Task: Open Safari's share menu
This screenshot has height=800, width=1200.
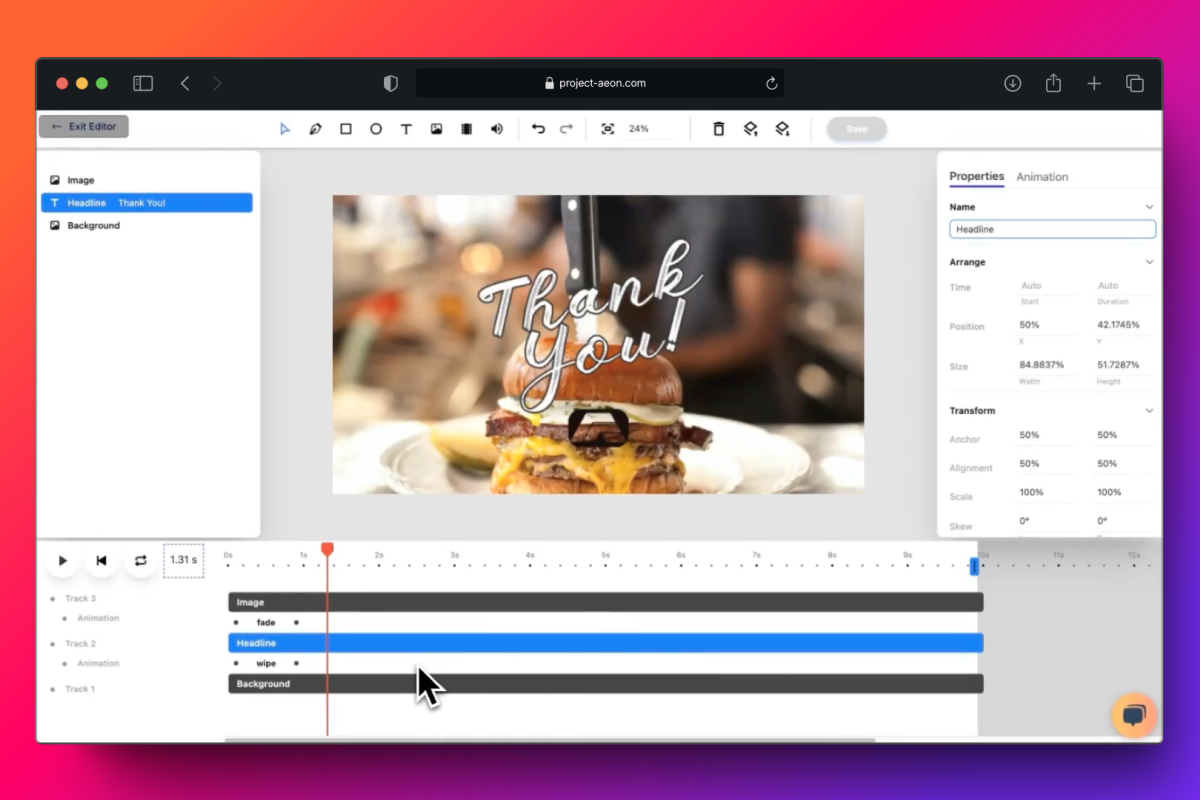Action: pyautogui.click(x=1053, y=83)
